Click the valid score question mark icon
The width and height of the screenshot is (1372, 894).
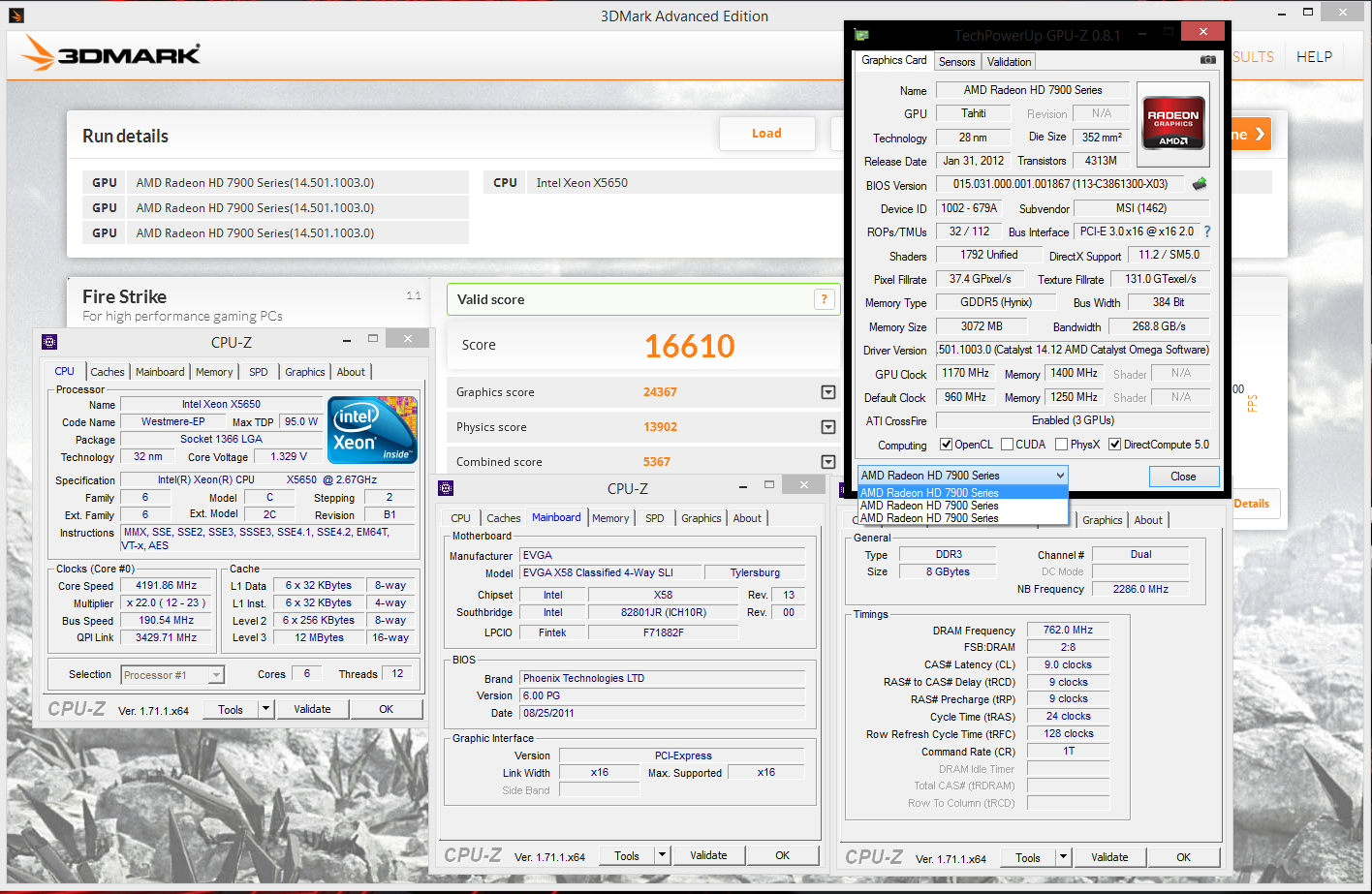click(x=825, y=299)
